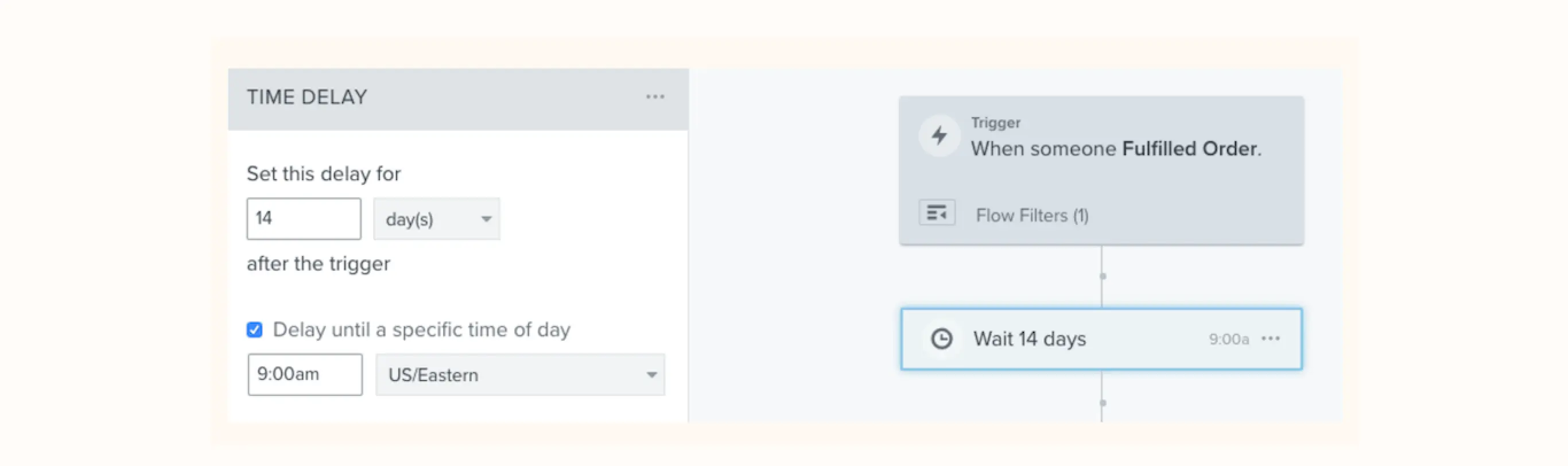Click inside the 14 days input field

(302, 219)
